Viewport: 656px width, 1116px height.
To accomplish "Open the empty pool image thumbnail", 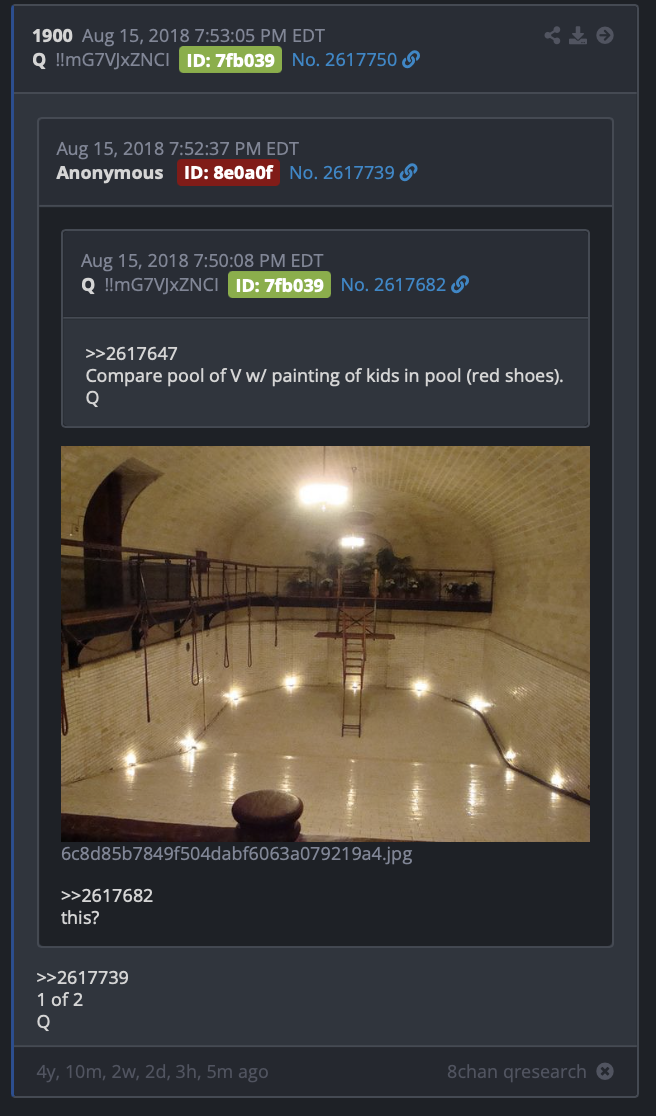I will 325,643.
